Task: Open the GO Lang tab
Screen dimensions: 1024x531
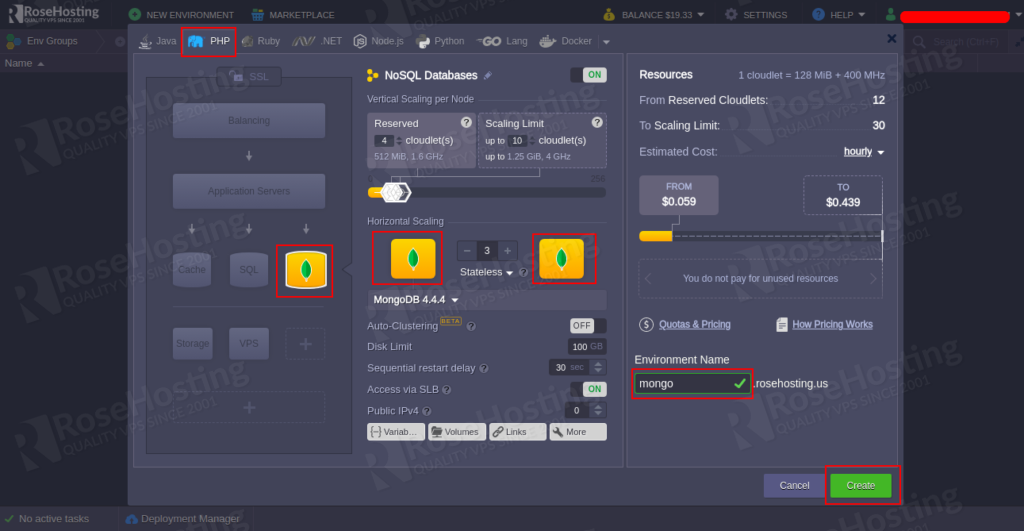Action: coord(502,41)
